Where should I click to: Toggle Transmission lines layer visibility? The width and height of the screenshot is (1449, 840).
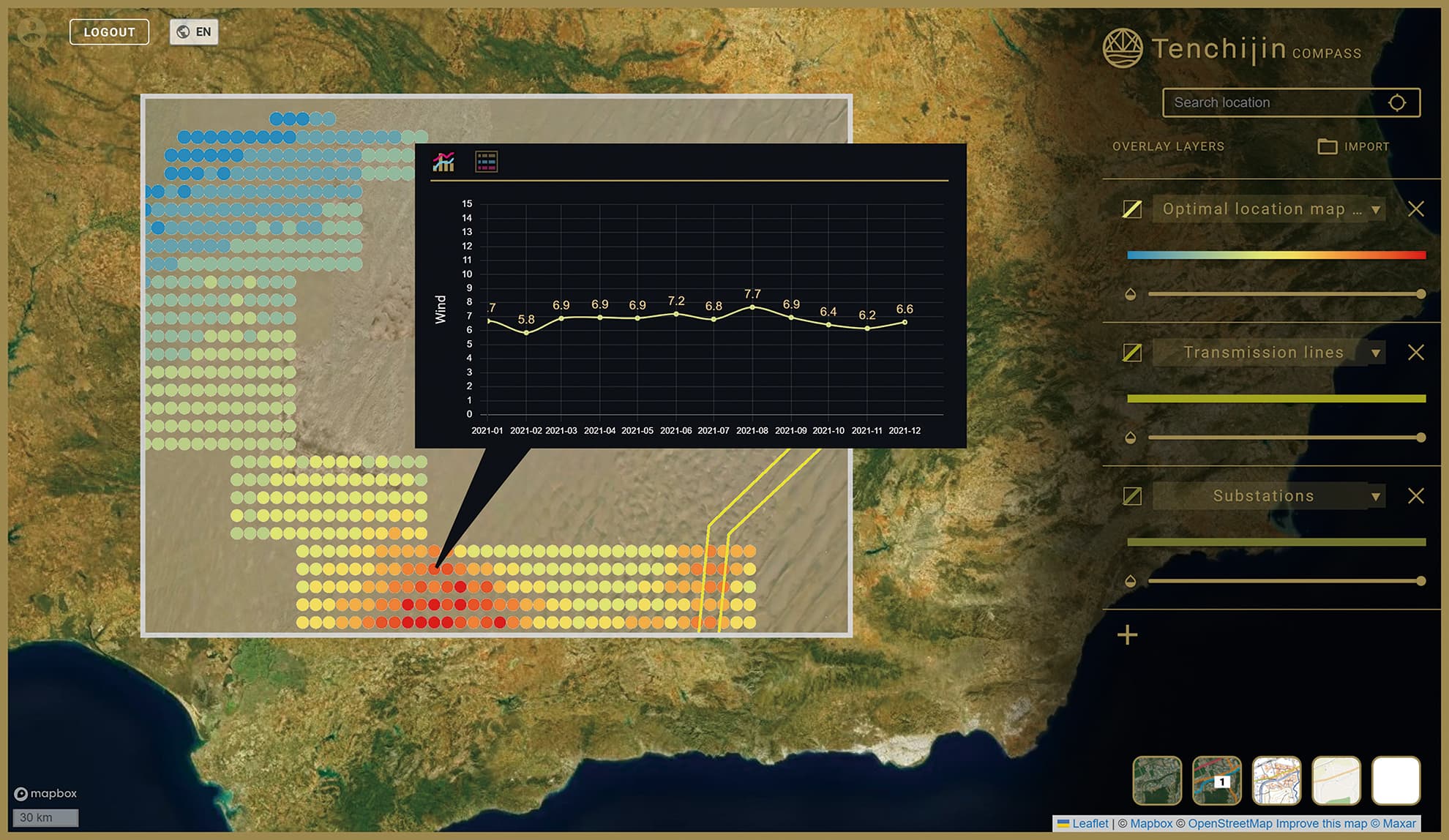pos(1132,353)
